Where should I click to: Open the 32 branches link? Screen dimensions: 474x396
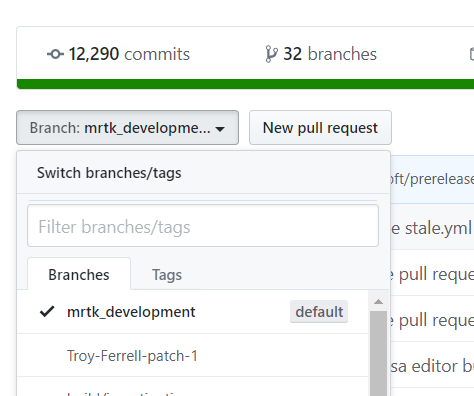coord(321,54)
